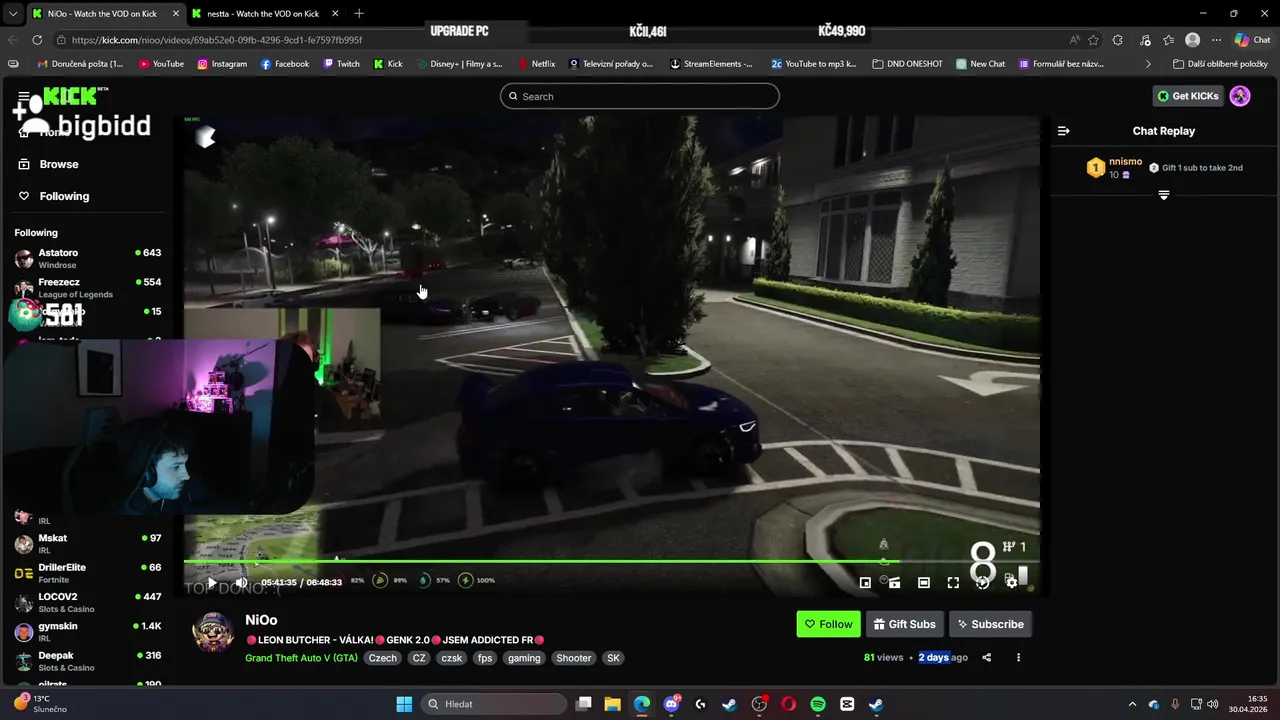Open Edge settings and more menu
This screenshot has height=720, width=1280.
[x=1216, y=40]
